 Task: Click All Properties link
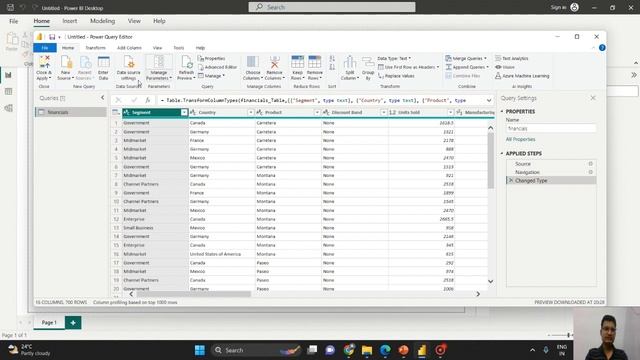tap(520, 139)
